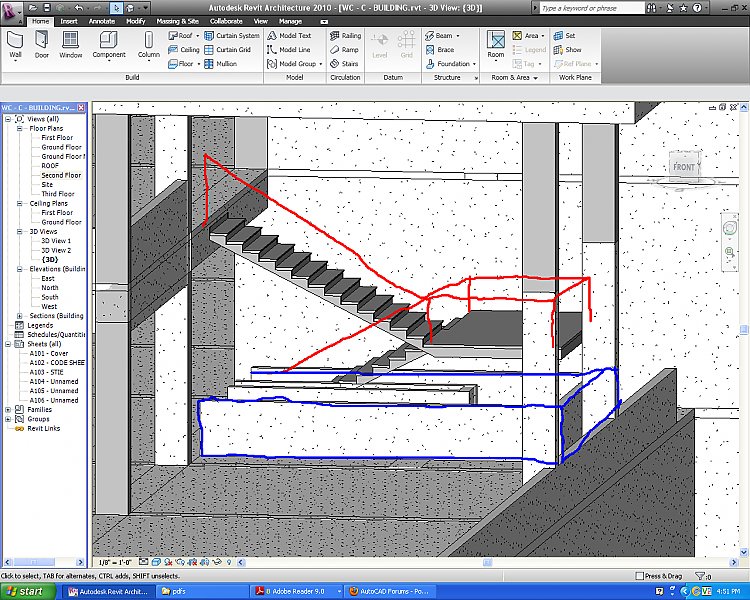Image resolution: width=750 pixels, height=600 pixels.
Task: Choose the Curtain System tool
Action: pos(232,35)
